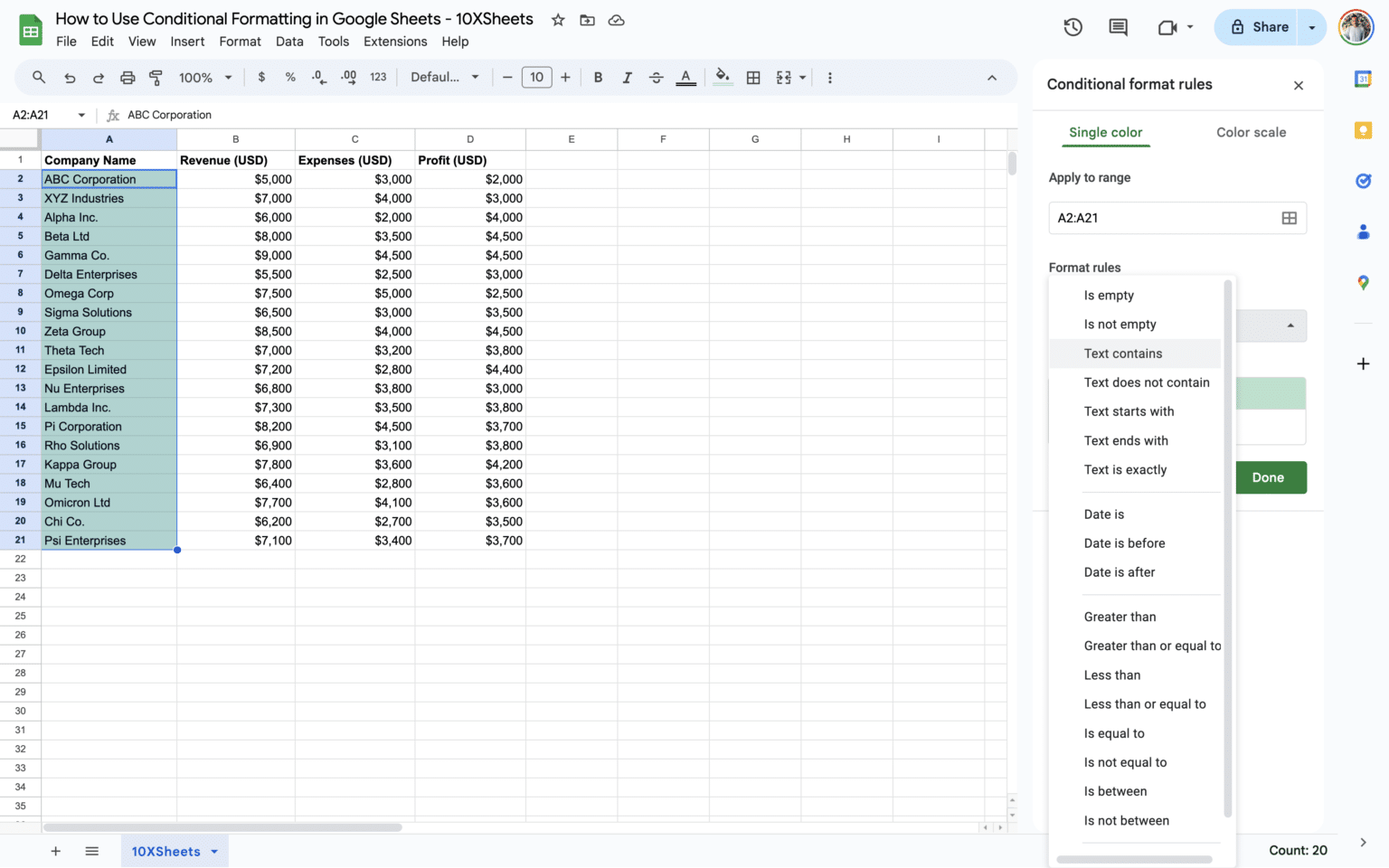Switch to the Color scale tab

(x=1251, y=132)
